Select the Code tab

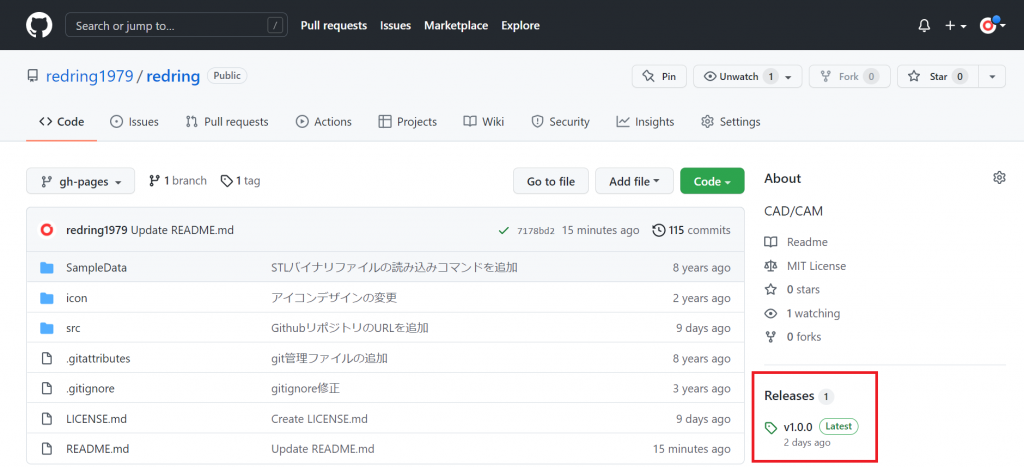click(x=61, y=121)
